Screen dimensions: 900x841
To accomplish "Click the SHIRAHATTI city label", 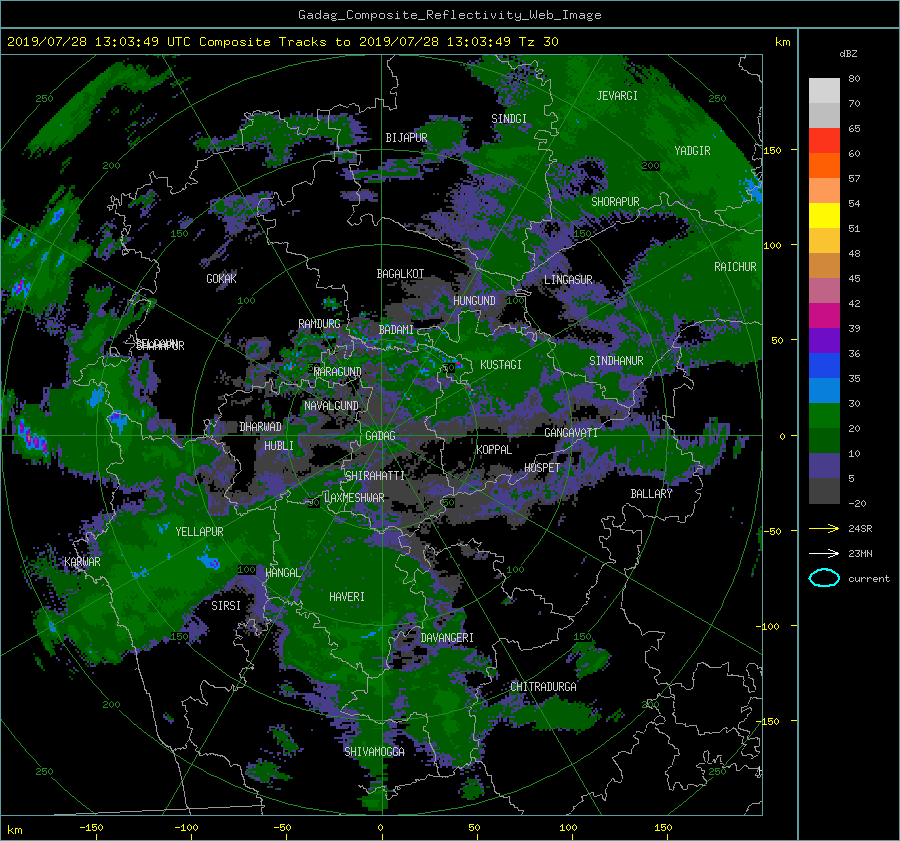I will point(374,475).
